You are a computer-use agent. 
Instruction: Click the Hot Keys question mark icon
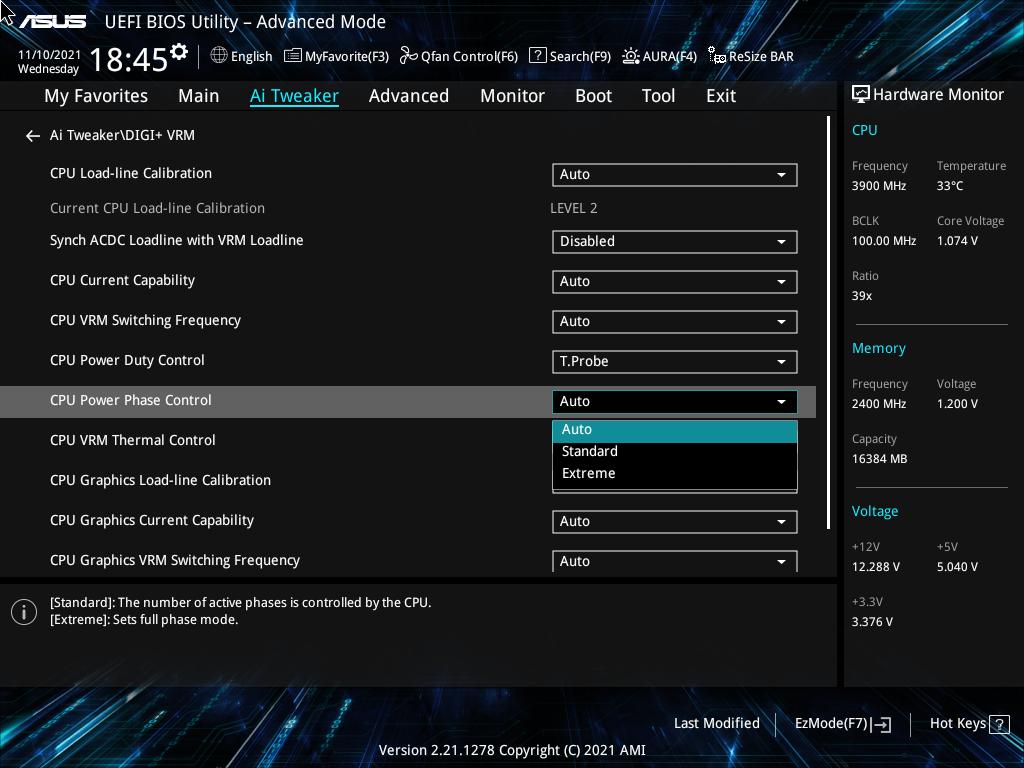(999, 724)
